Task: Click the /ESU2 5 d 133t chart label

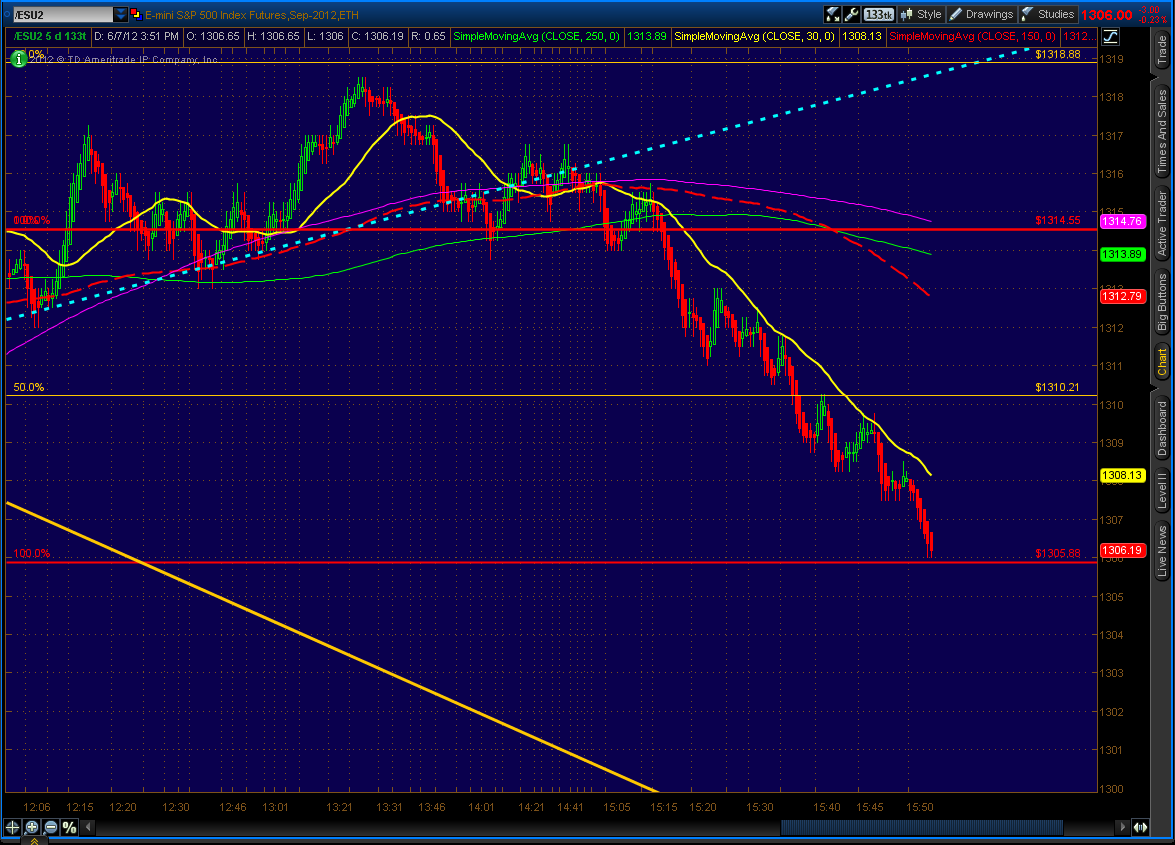Action: click(x=50, y=36)
